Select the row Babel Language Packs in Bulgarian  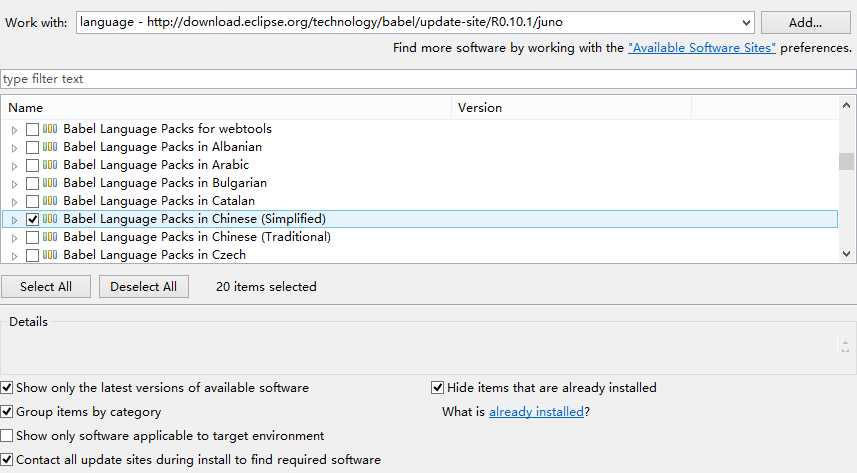coord(419,183)
